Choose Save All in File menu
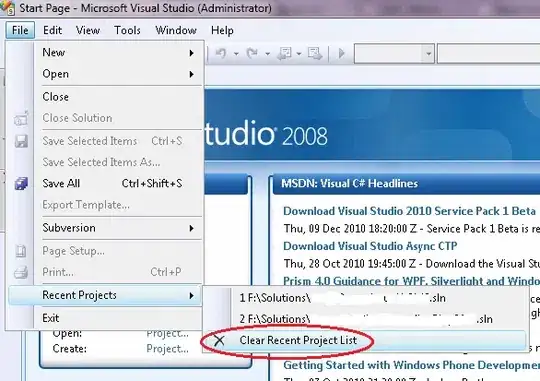The image size is (540, 381). click(x=118, y=183)
